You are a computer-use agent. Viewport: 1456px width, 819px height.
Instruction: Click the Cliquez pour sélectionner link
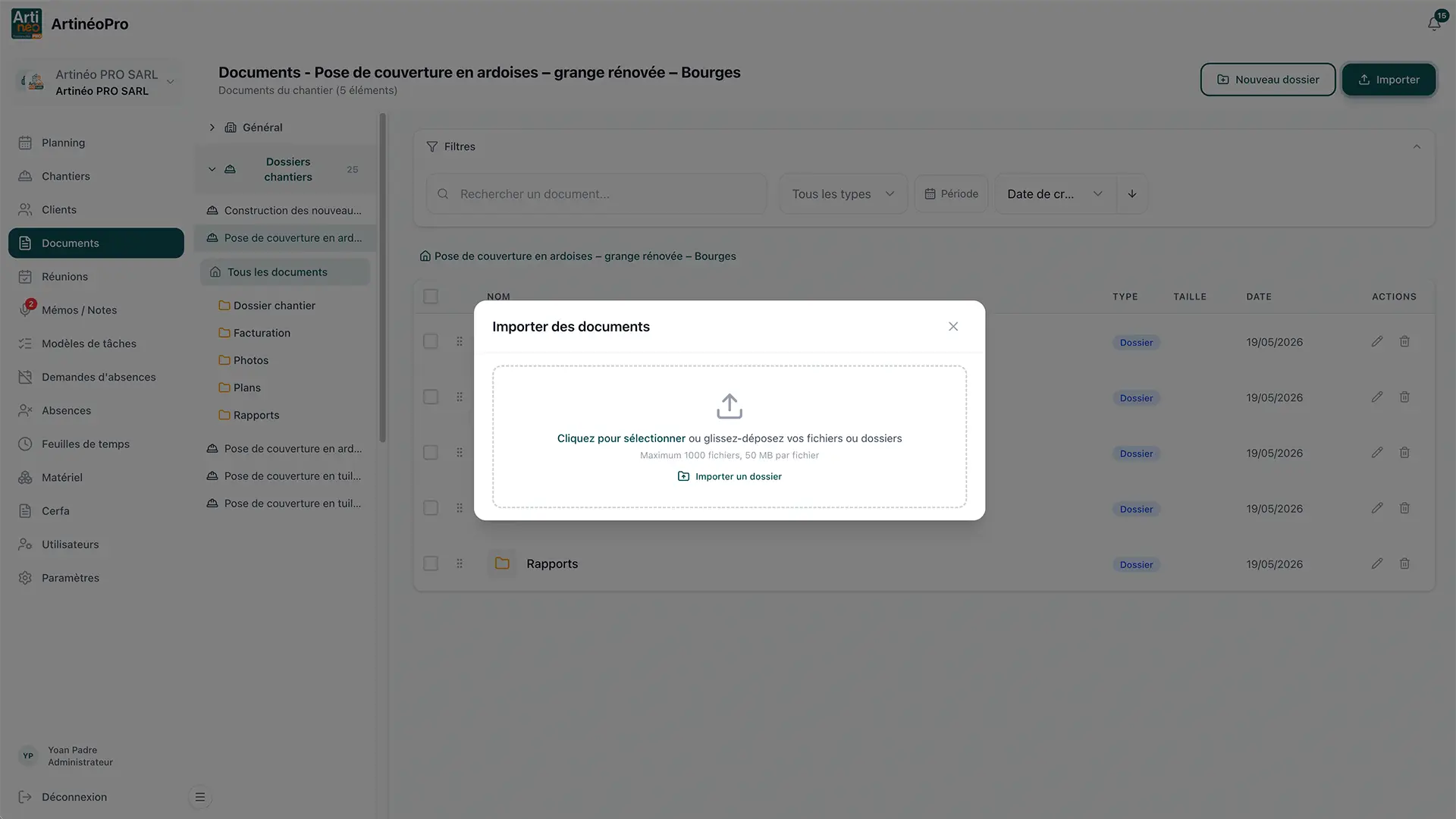pyautogui.click(x=621, y=438)
